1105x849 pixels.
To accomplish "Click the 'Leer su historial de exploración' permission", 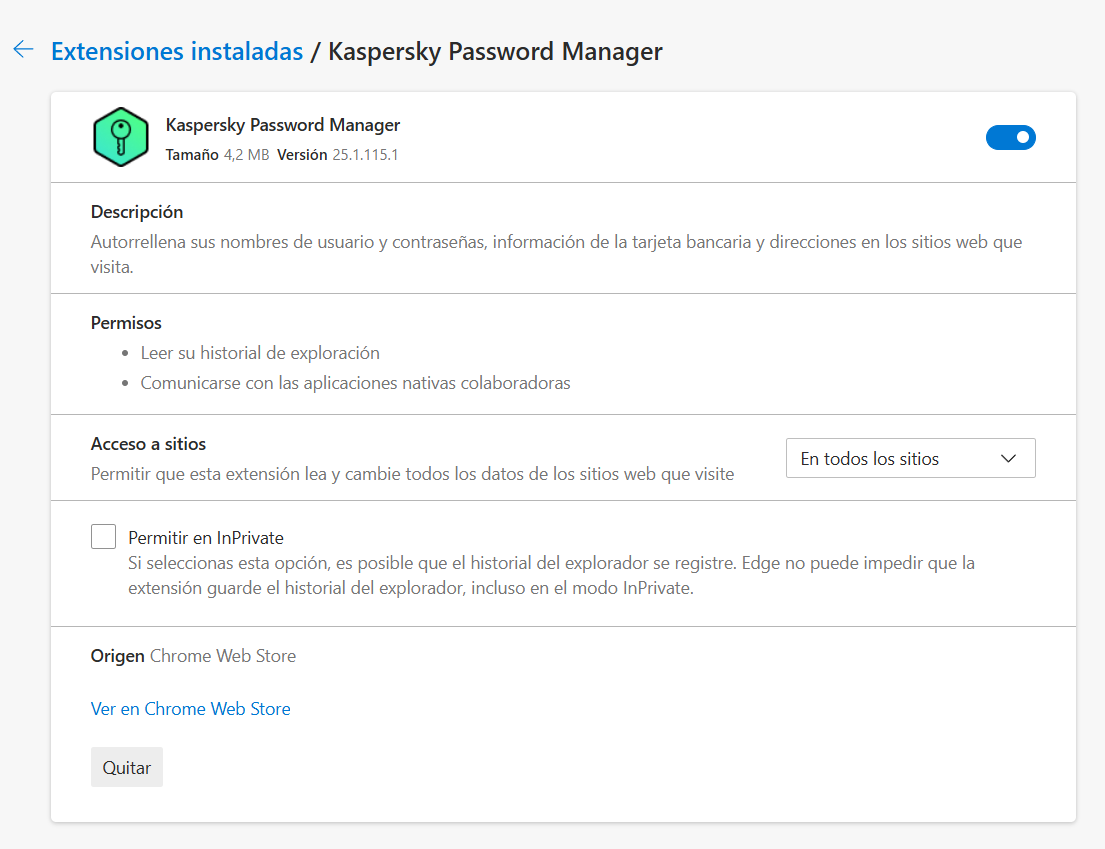I will (x=260, y=353).
